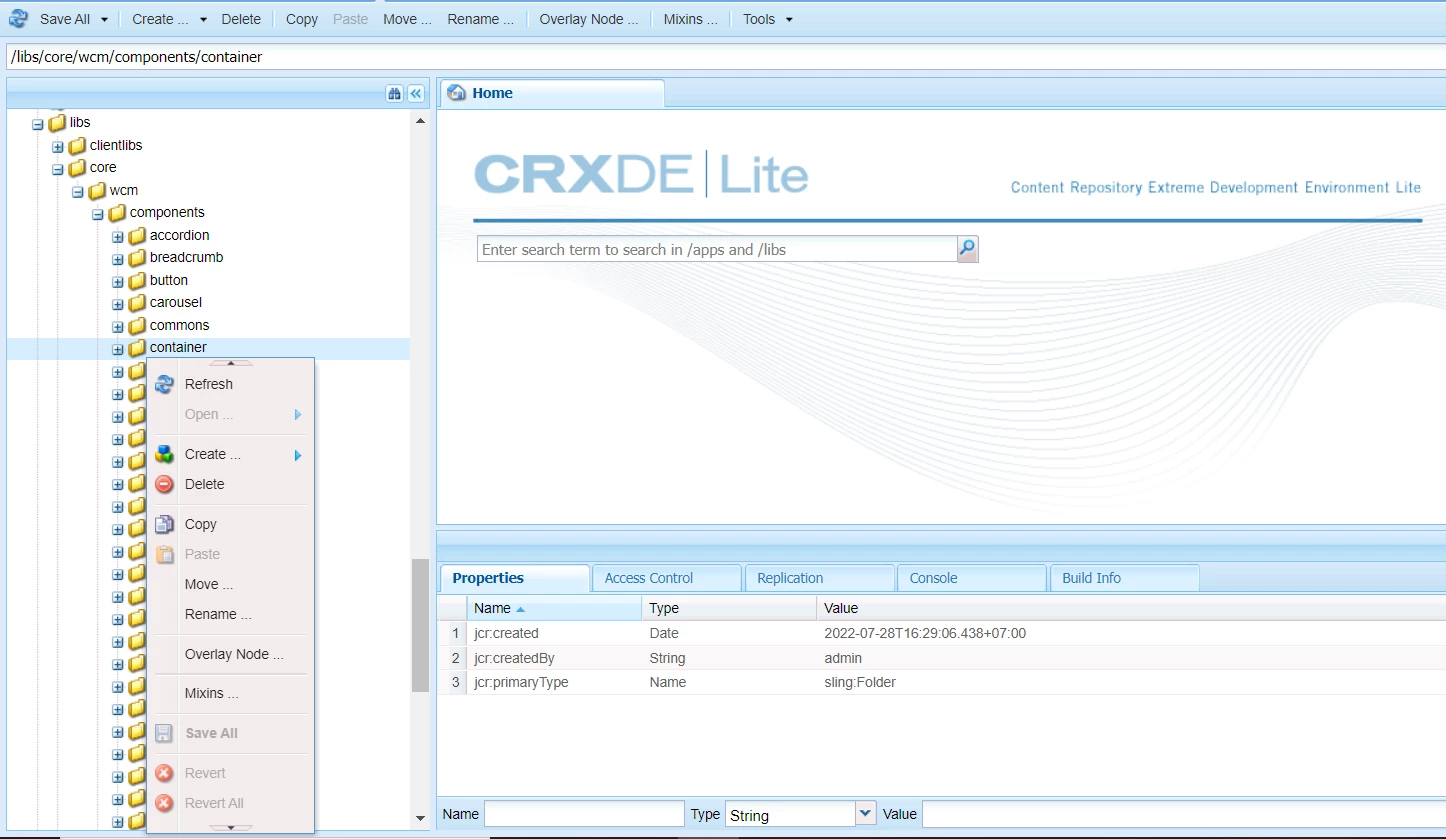Click the Create submenu arrow in context menu
Image resolution: width=1446 pixels, height=839 pixels.
coord(298,455)
